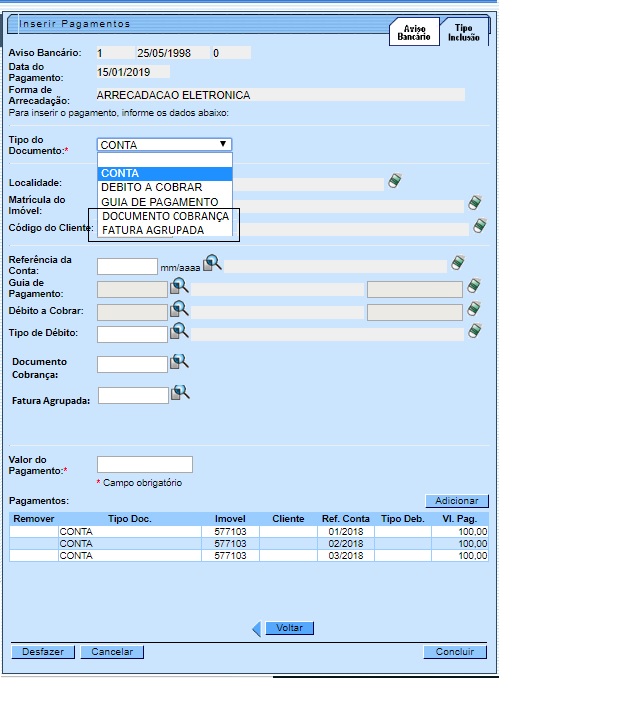
Task: Clear the Localidade field with the eraser icon
Action: pos(395,182)
